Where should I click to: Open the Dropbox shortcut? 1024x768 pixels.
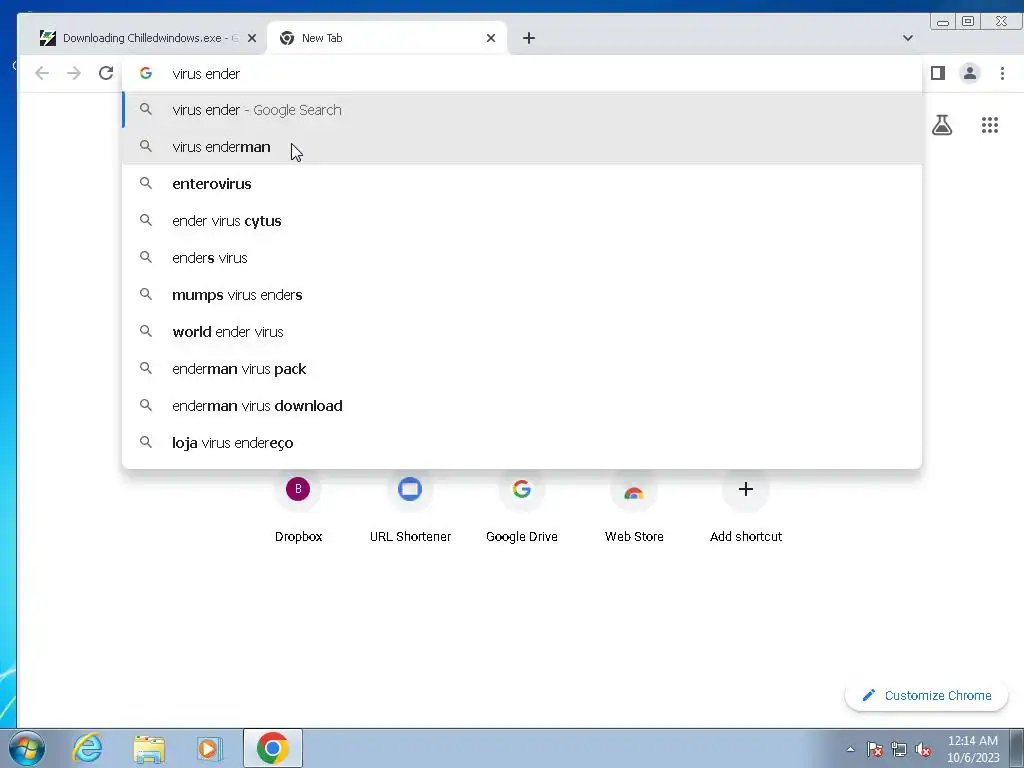(298, 507)
